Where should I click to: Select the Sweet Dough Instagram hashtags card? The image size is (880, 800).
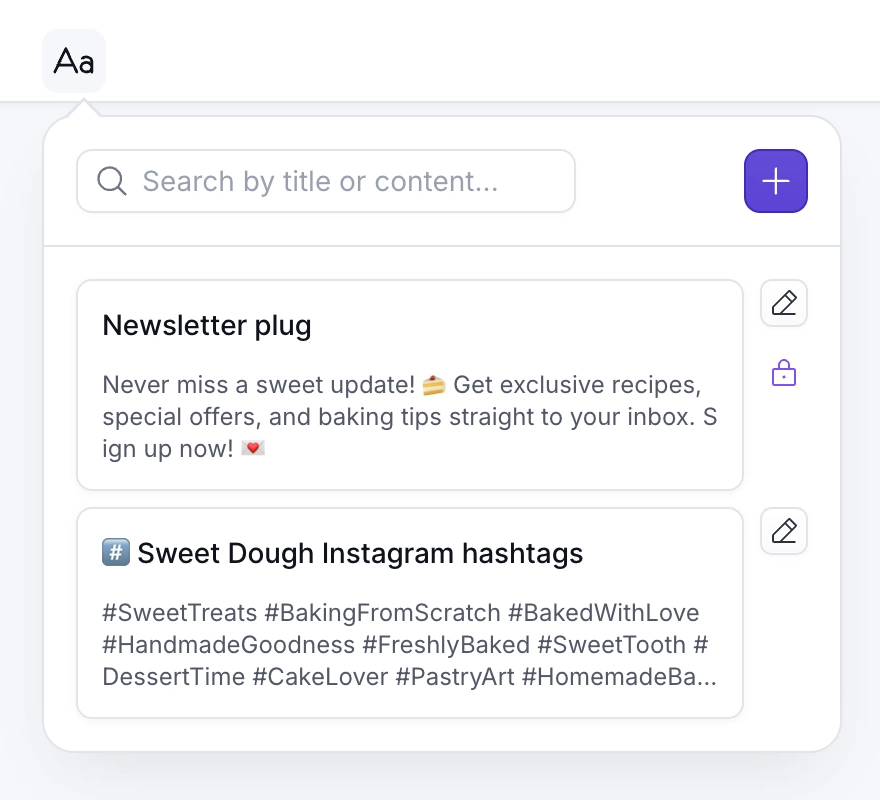410,613
